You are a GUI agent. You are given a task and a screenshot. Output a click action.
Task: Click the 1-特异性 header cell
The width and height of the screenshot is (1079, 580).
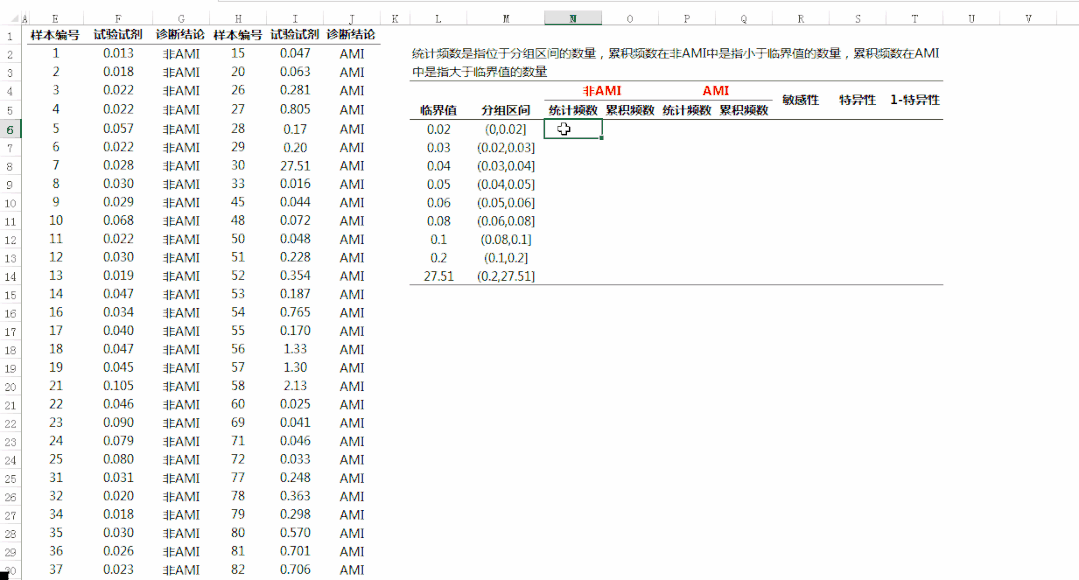[x=914, y=100]
